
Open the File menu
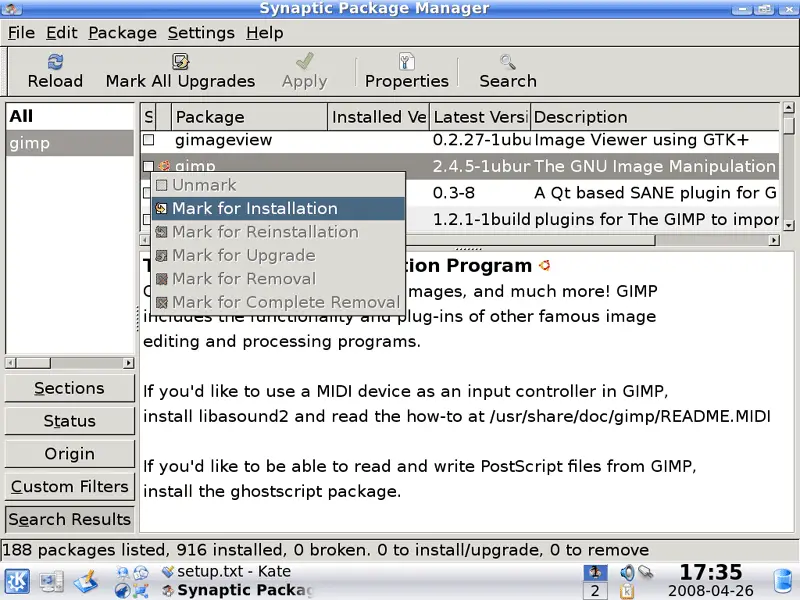[21, 33]
